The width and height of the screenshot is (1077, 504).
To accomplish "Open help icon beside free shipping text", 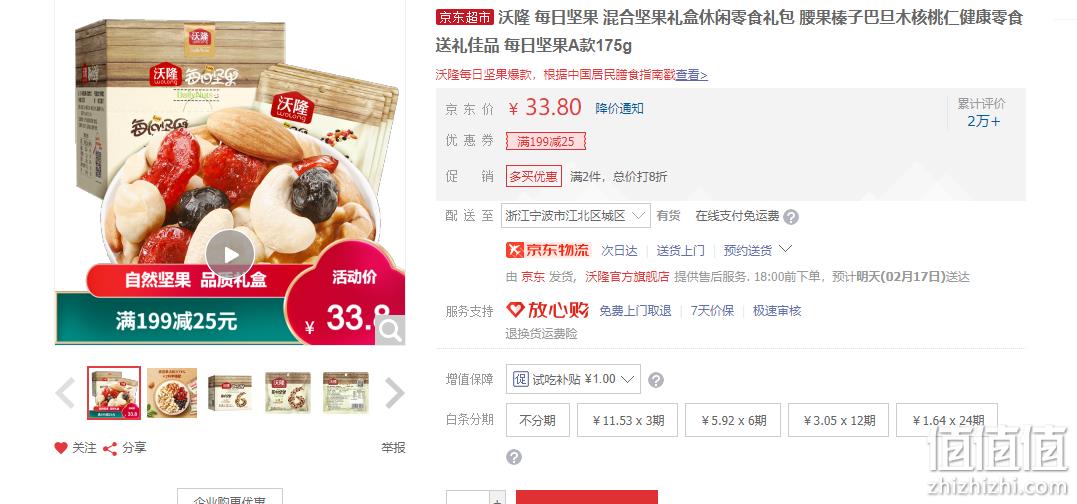I will [x=791, y=217].
